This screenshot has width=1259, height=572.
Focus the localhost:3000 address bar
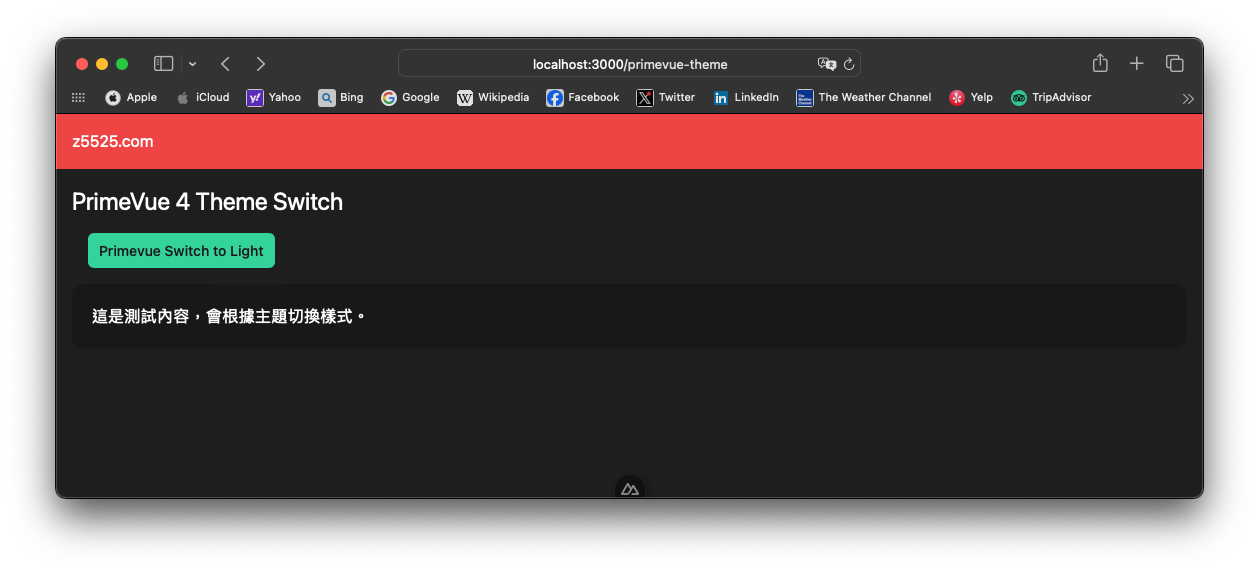pyautogui.click(x=630, y=64)
